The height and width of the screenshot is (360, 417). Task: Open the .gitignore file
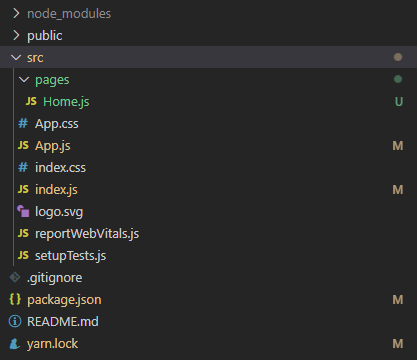54,278
